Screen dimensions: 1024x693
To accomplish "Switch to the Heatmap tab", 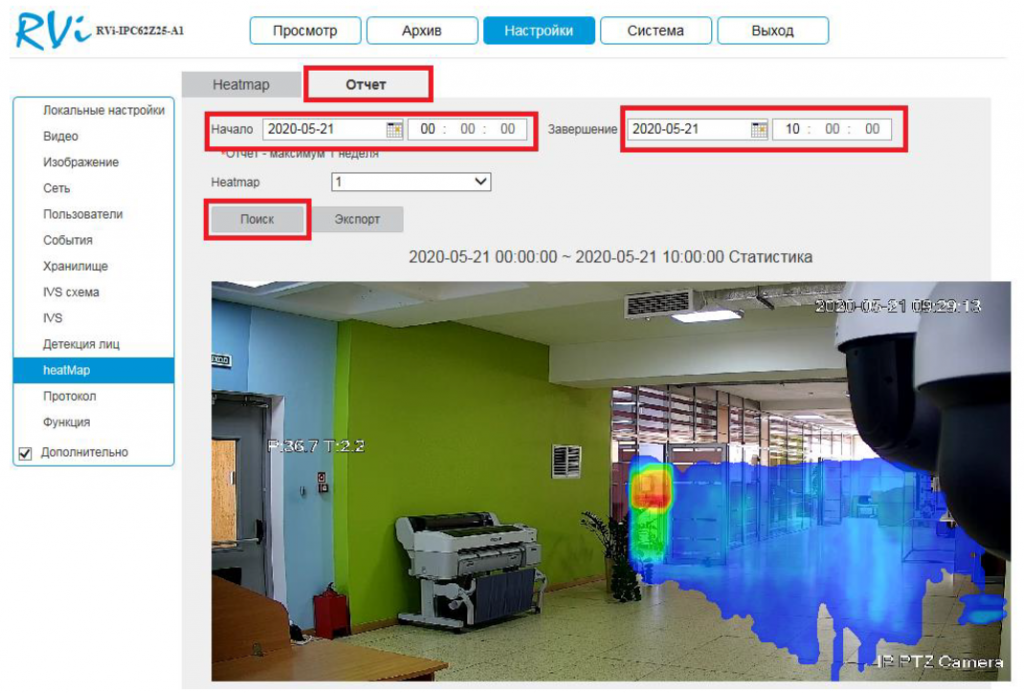I will [241, 85].
